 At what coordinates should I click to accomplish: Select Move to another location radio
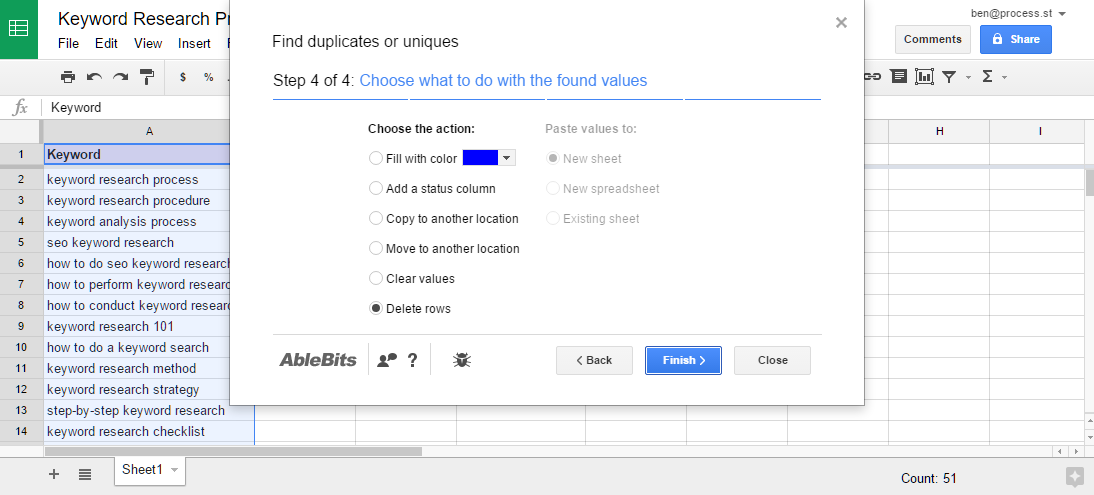point(444,249)
